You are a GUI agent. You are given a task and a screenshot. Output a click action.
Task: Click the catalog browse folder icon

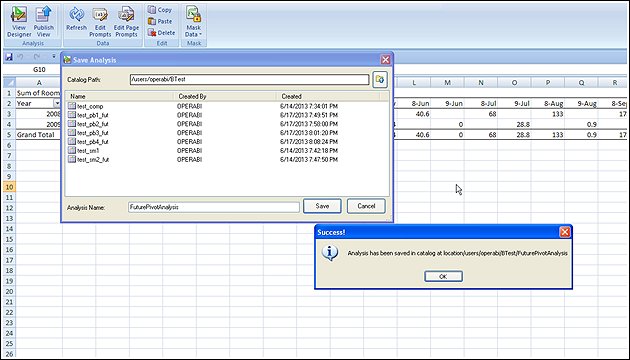click(380, 79)
